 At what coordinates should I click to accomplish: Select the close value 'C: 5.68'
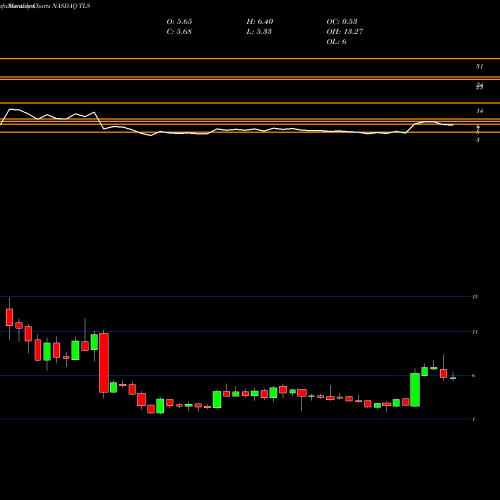point(179,32)
